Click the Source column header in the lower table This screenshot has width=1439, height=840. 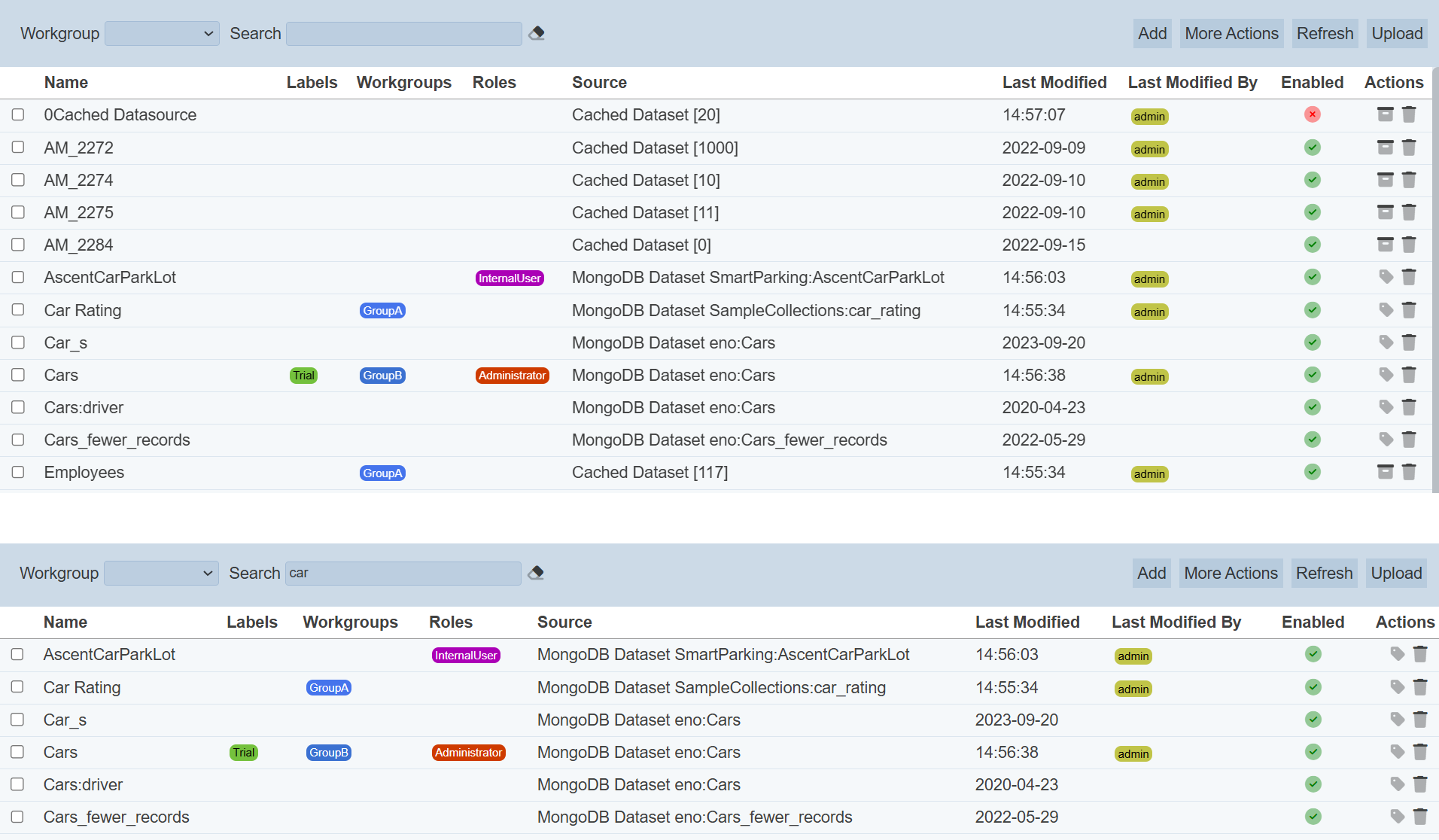click(564, 622)
